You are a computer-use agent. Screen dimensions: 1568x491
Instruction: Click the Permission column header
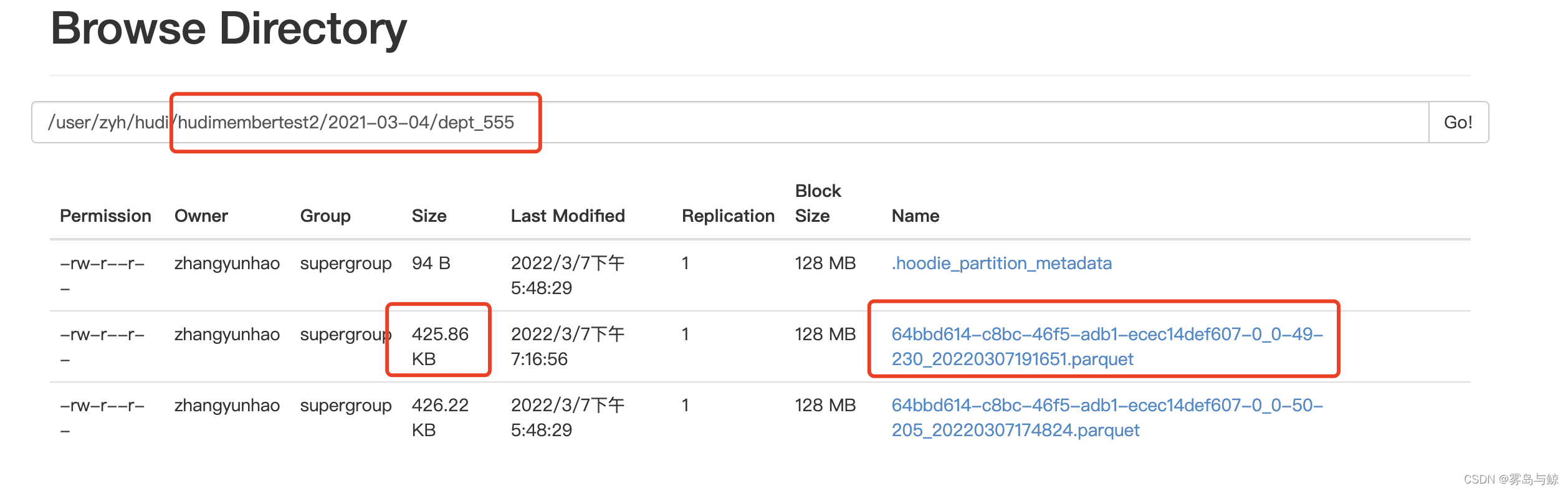tap(105, 216)
